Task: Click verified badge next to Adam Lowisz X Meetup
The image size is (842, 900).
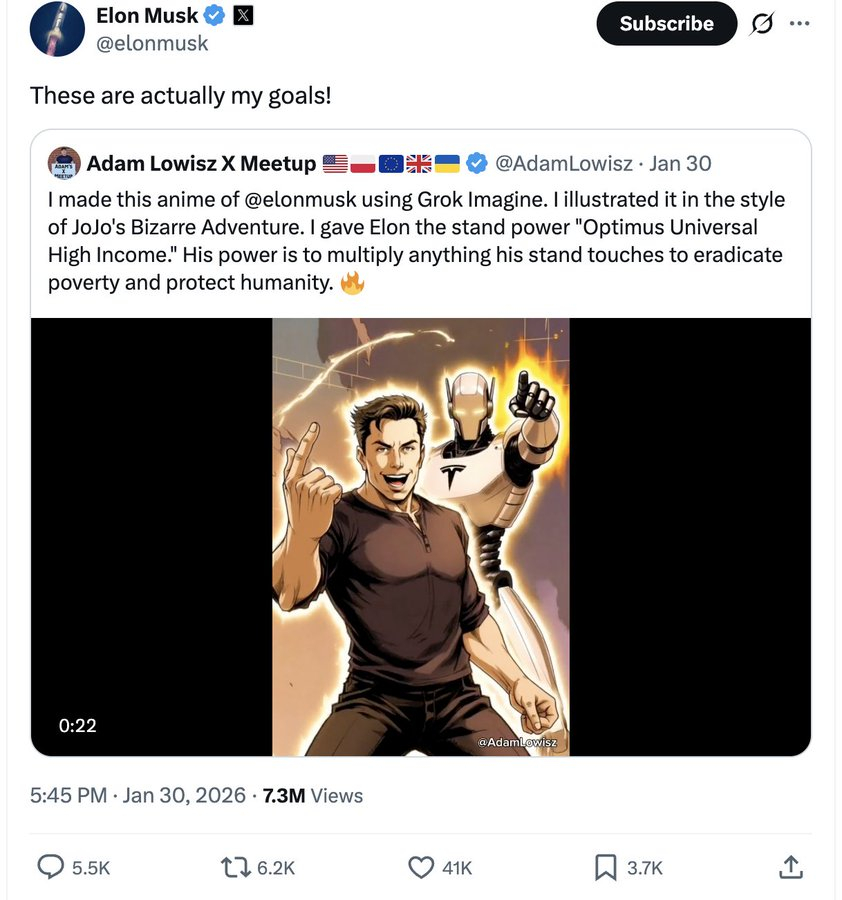Action: pyautogui.click(x=478, y=163)
